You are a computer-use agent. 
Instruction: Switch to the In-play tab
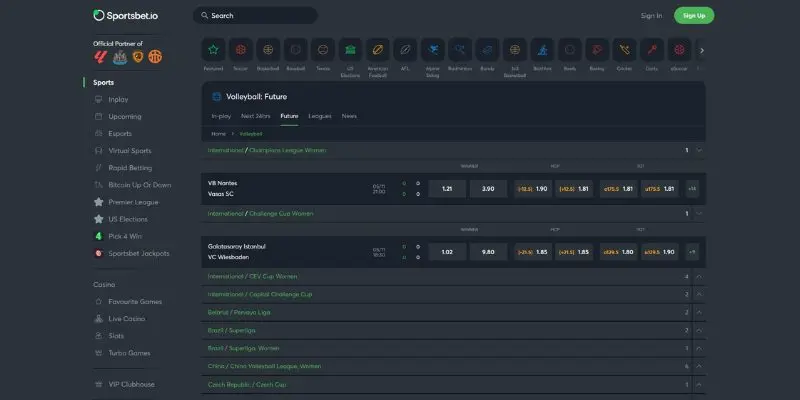point(221,116)
